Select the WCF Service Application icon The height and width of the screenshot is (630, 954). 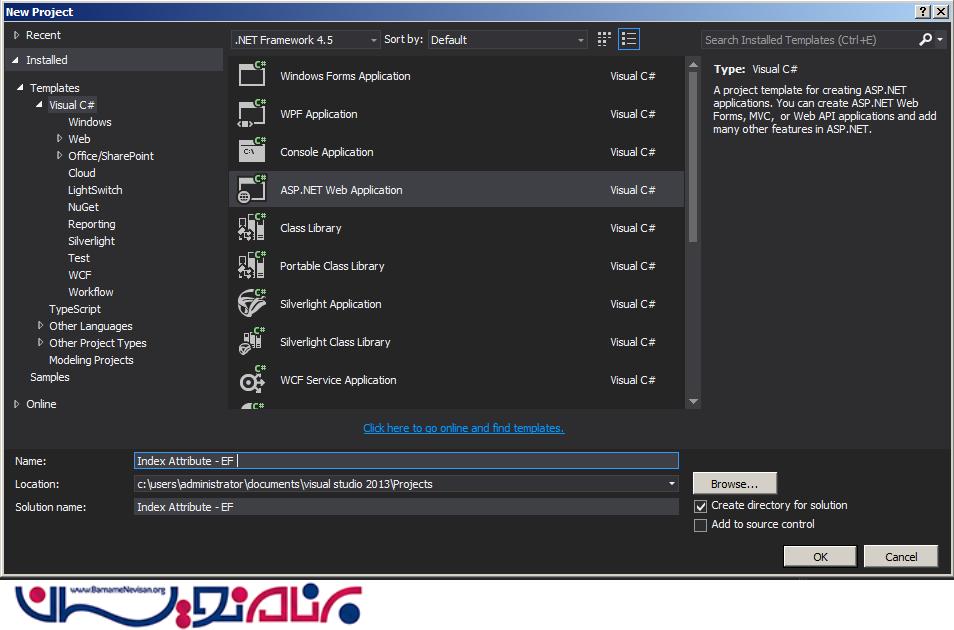252,380
